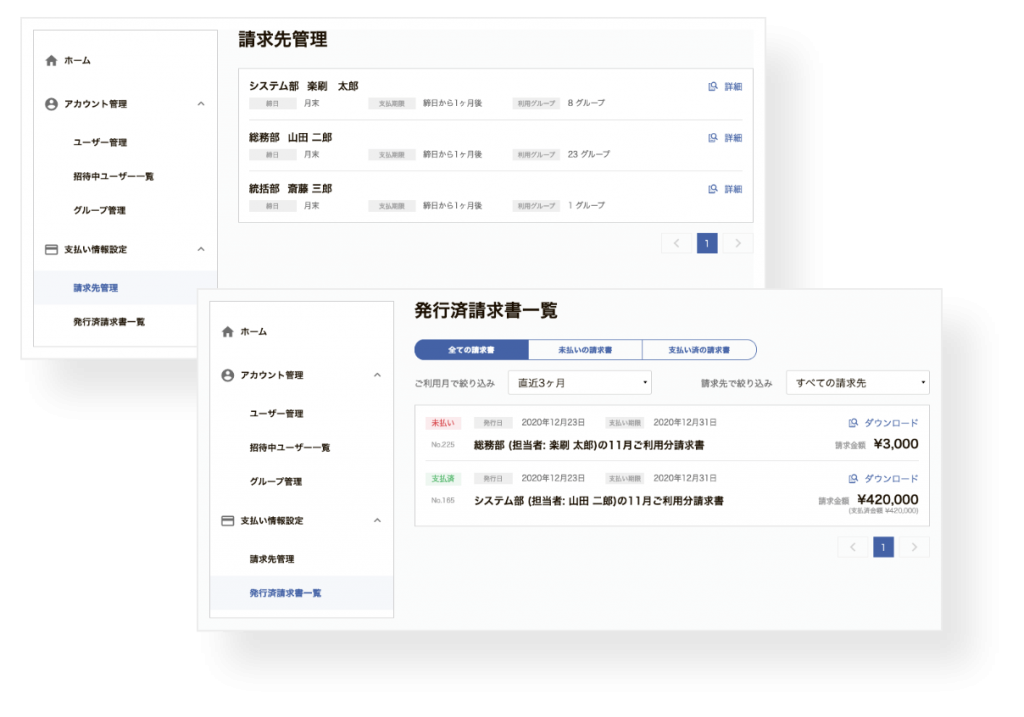This screenshot has height=717, width=1024.
Task: Click ダウンロード for the ¥3,000 invoice
Action: click(891, 423)
